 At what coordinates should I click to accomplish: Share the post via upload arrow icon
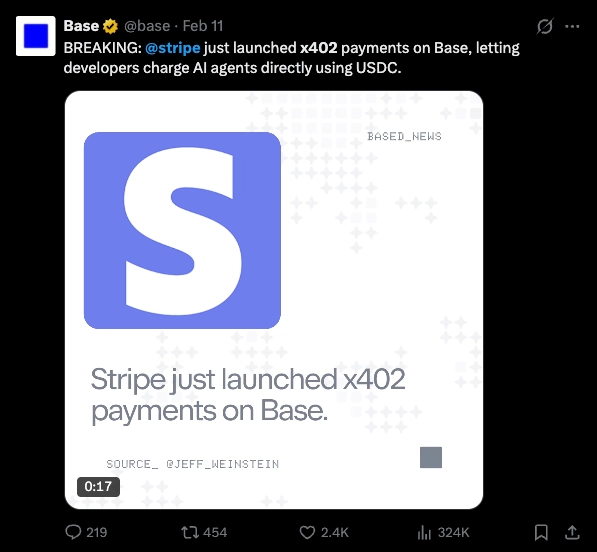572,532
